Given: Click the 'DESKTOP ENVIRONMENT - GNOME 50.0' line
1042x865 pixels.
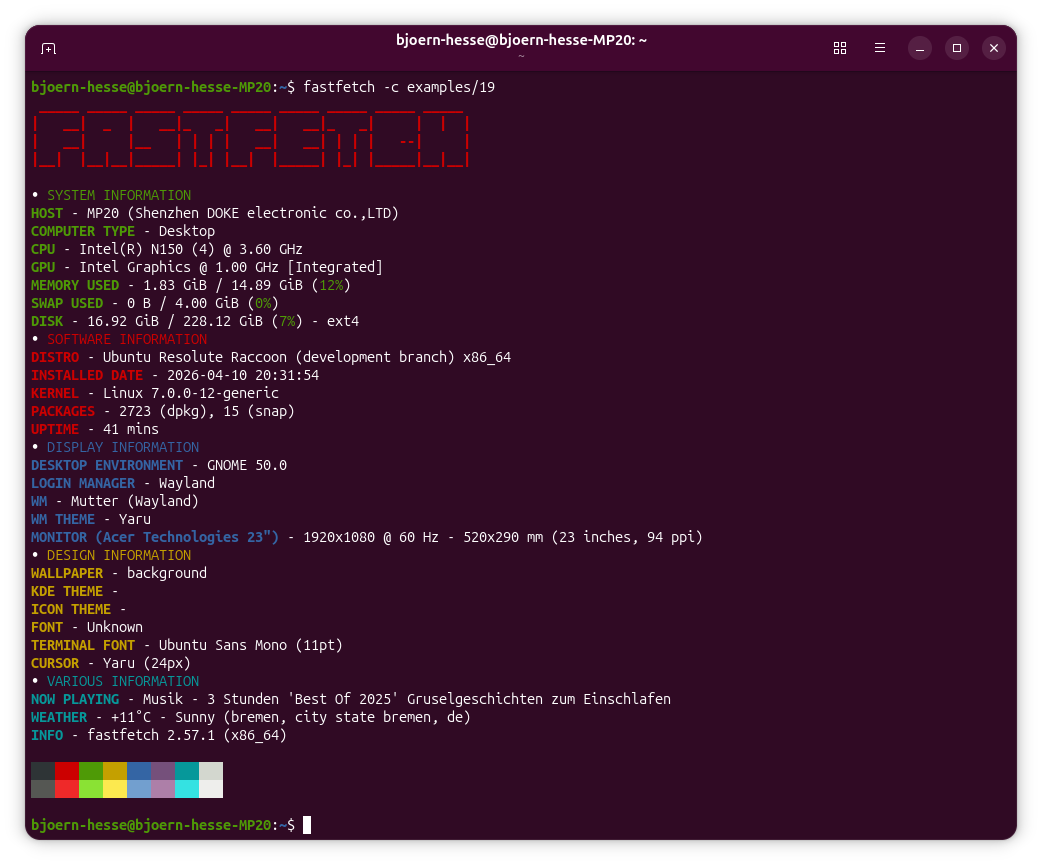Looking at the screenshot, I should (x=159, y=465).
